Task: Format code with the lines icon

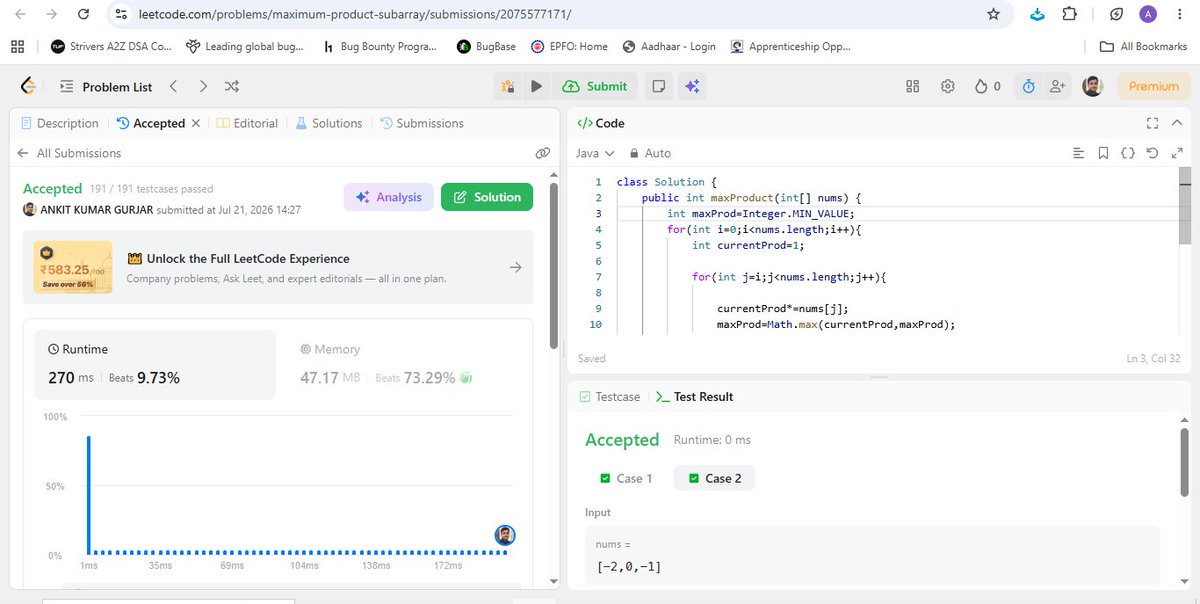Action: pos(1078,153)
